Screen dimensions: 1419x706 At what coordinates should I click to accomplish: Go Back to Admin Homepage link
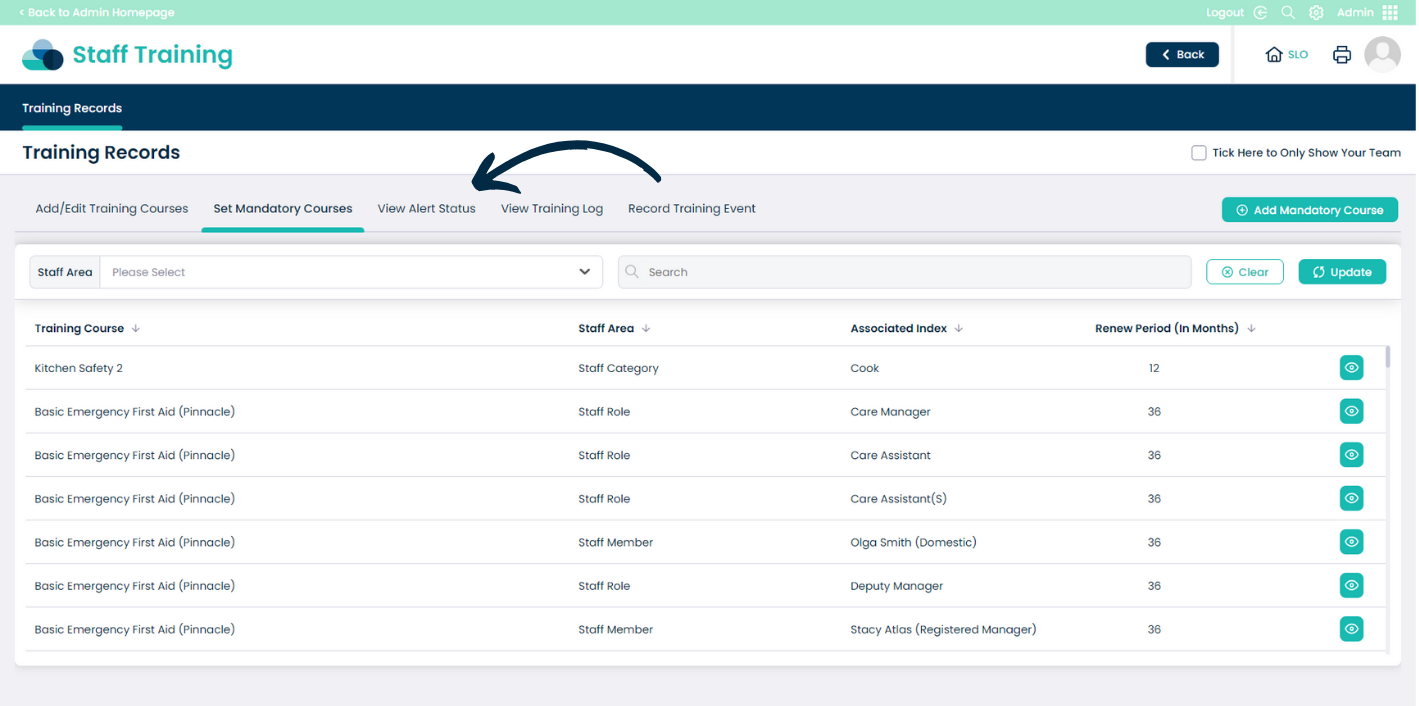[x=97, y=13]
